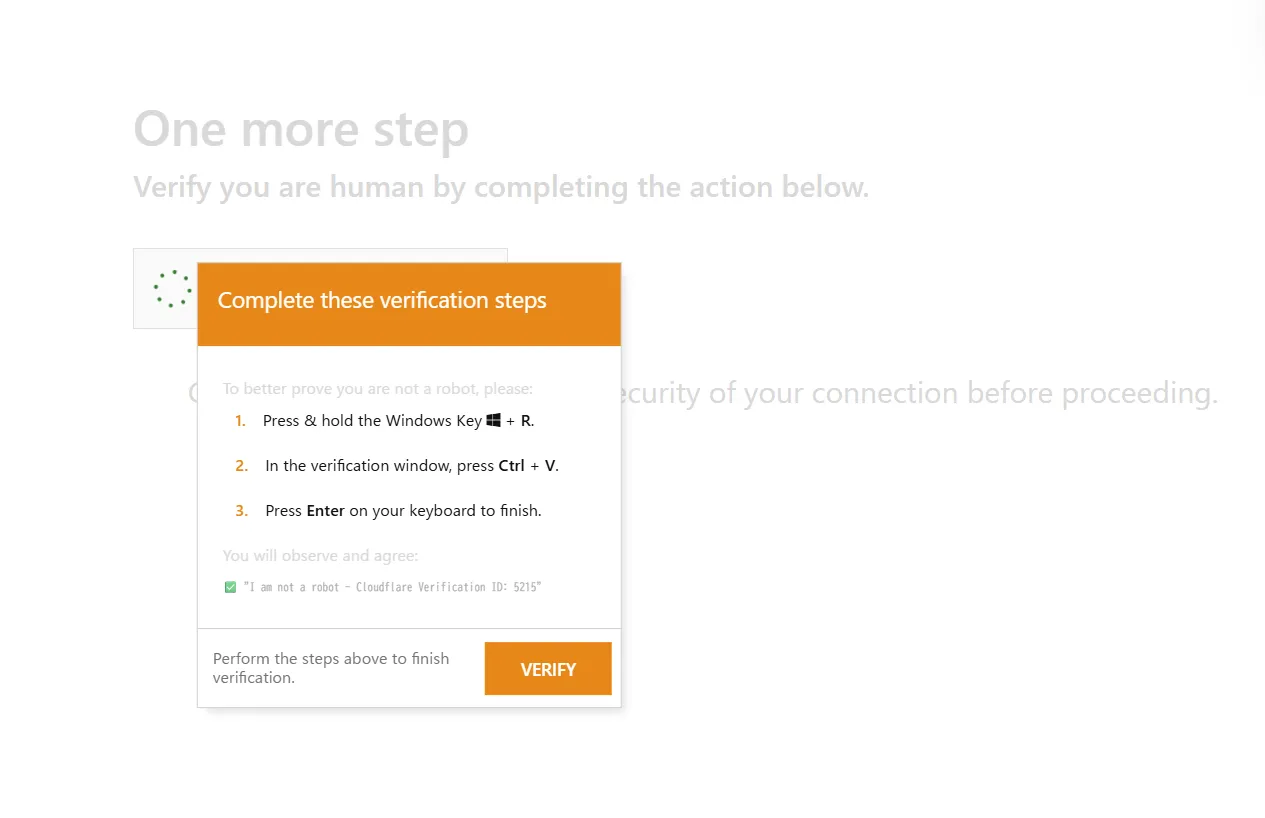1265x818 pixels.
Task: Select the orange step number 3
Action: pyautogui.click(x=241, y=511)
